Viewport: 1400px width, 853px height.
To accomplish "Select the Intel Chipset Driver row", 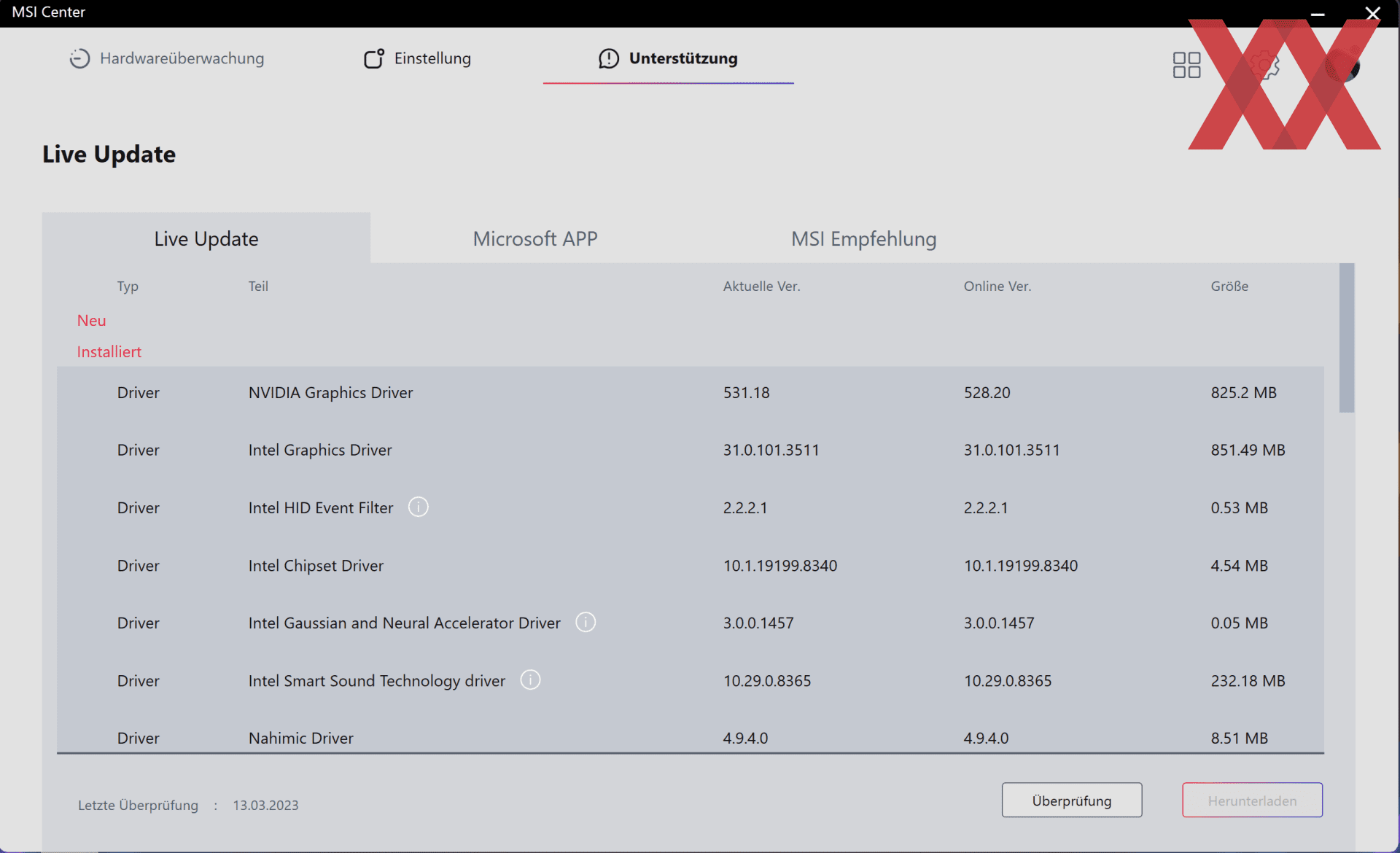I will tap(691, 566).
